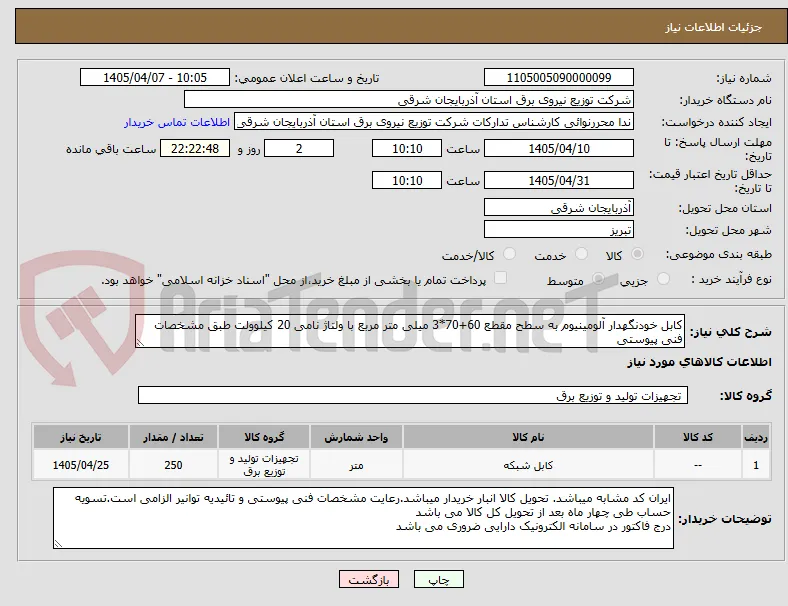
Task: Click the price validity time field 10:10
Action: coord(407,180)
